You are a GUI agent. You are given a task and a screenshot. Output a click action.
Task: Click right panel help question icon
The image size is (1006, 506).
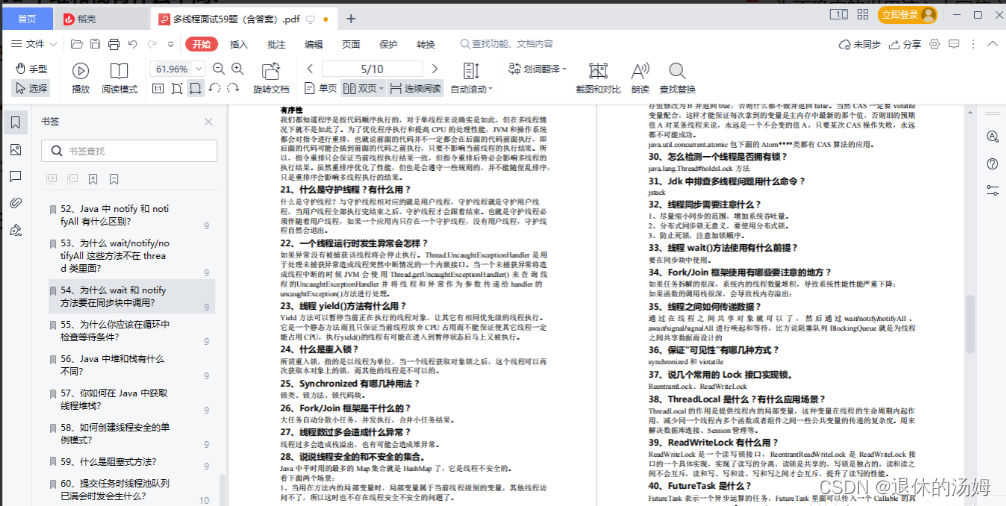click(993, 164)
